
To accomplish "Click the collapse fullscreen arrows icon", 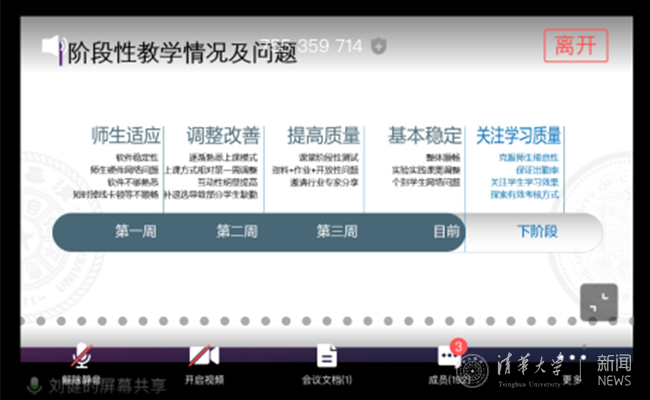I will coord(599,302).
